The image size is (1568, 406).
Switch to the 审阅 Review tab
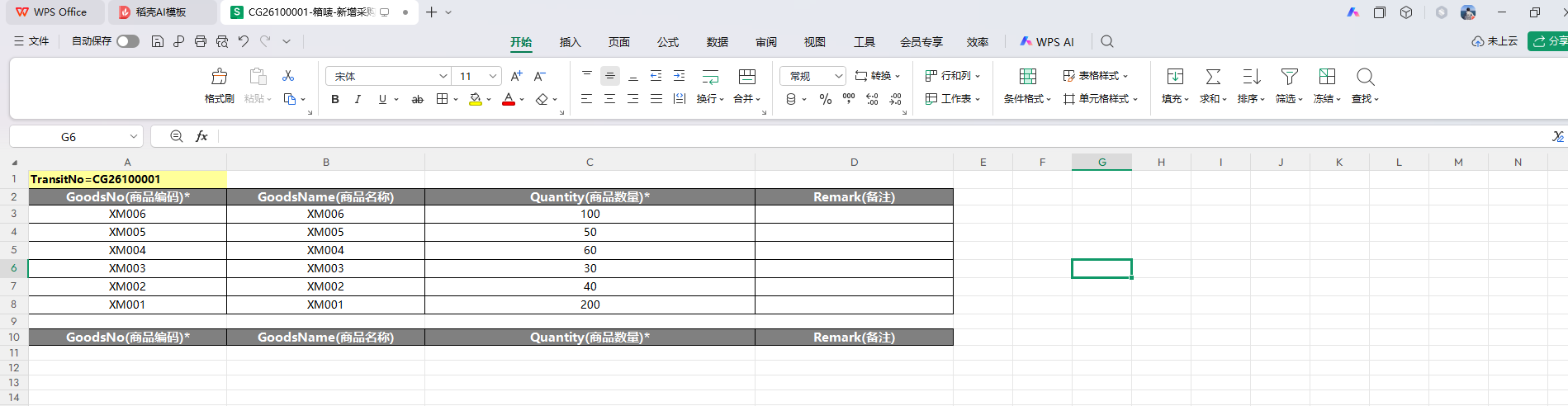[x=766, y=42]
